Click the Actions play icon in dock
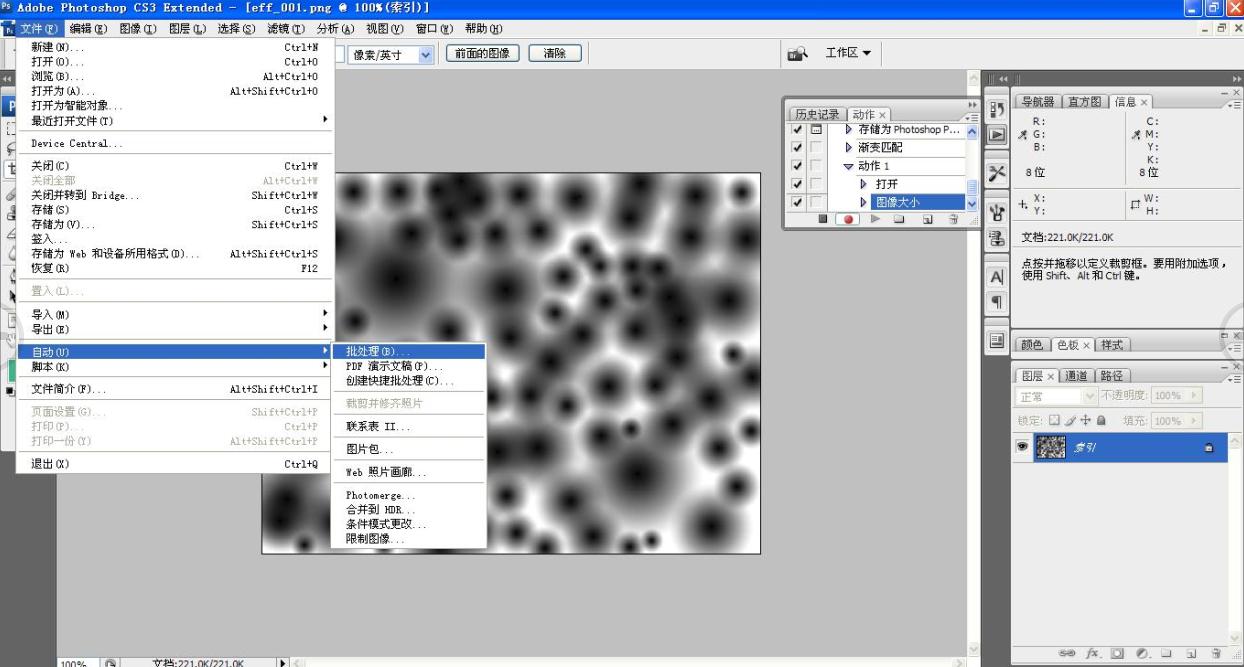The image size is (1244, 667). click(x=997, y=135)
